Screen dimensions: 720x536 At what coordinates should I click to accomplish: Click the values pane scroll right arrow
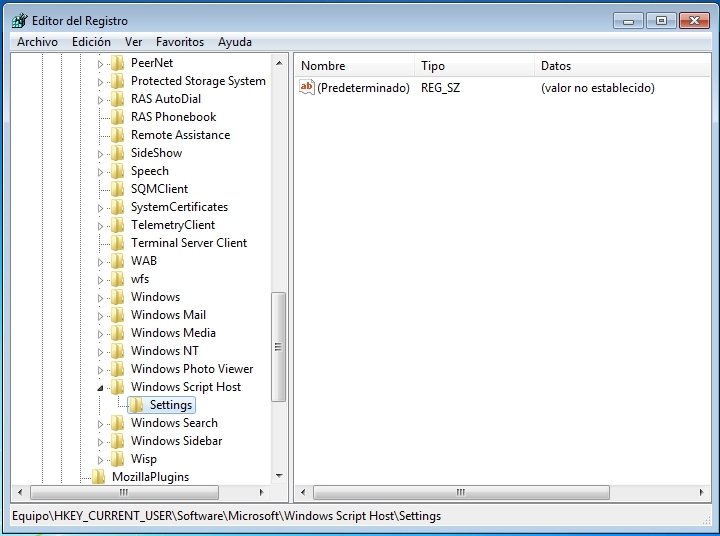(x=702, y=492)
